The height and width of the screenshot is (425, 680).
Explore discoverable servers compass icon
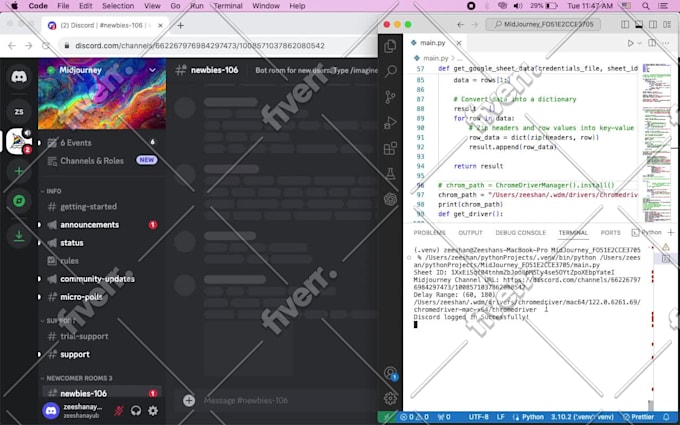19,201
